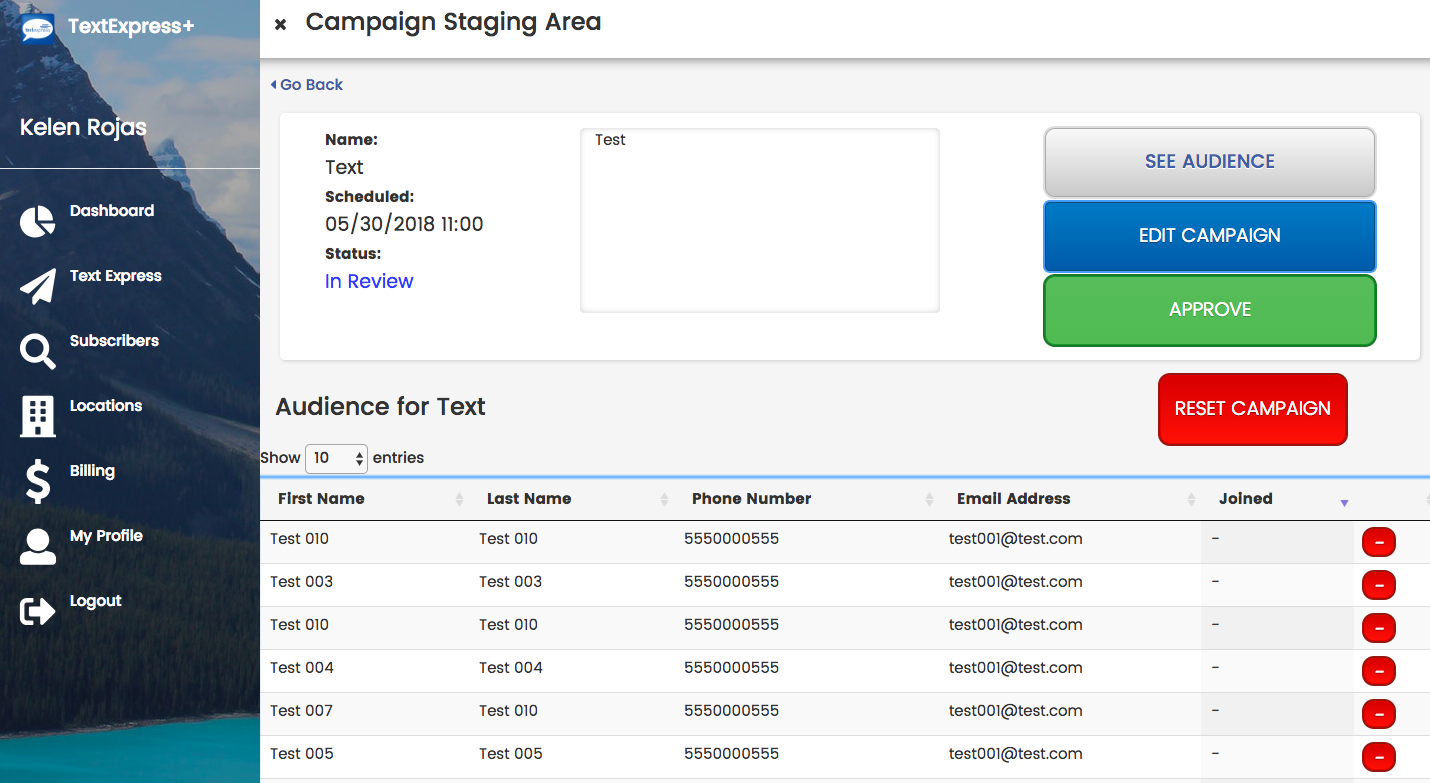Open the Dashboard menu item
The image size is (1430, 783).
pos(112,211)
